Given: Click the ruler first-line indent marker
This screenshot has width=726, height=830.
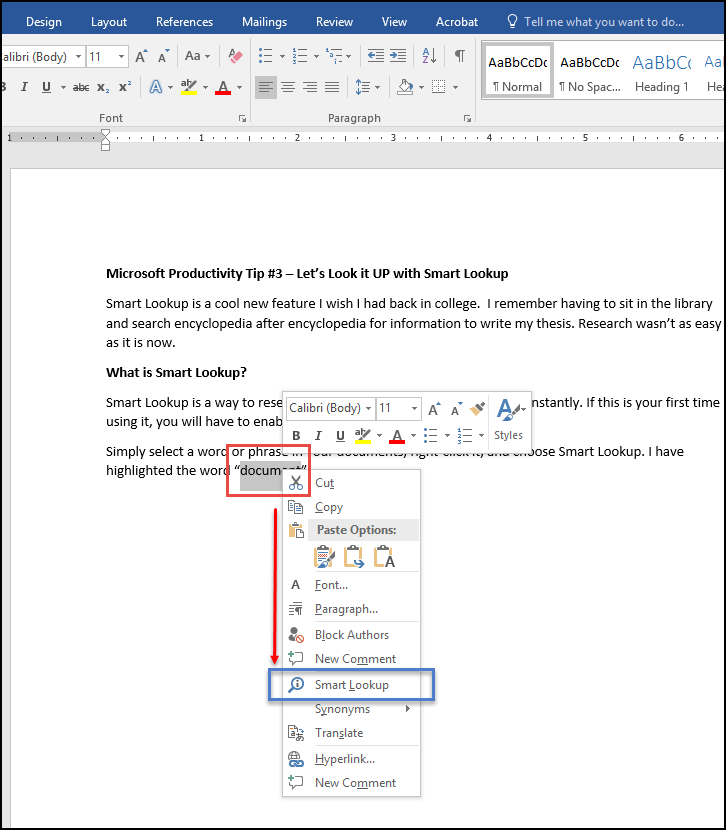Looking at the screenshot, I should [105, 134].
